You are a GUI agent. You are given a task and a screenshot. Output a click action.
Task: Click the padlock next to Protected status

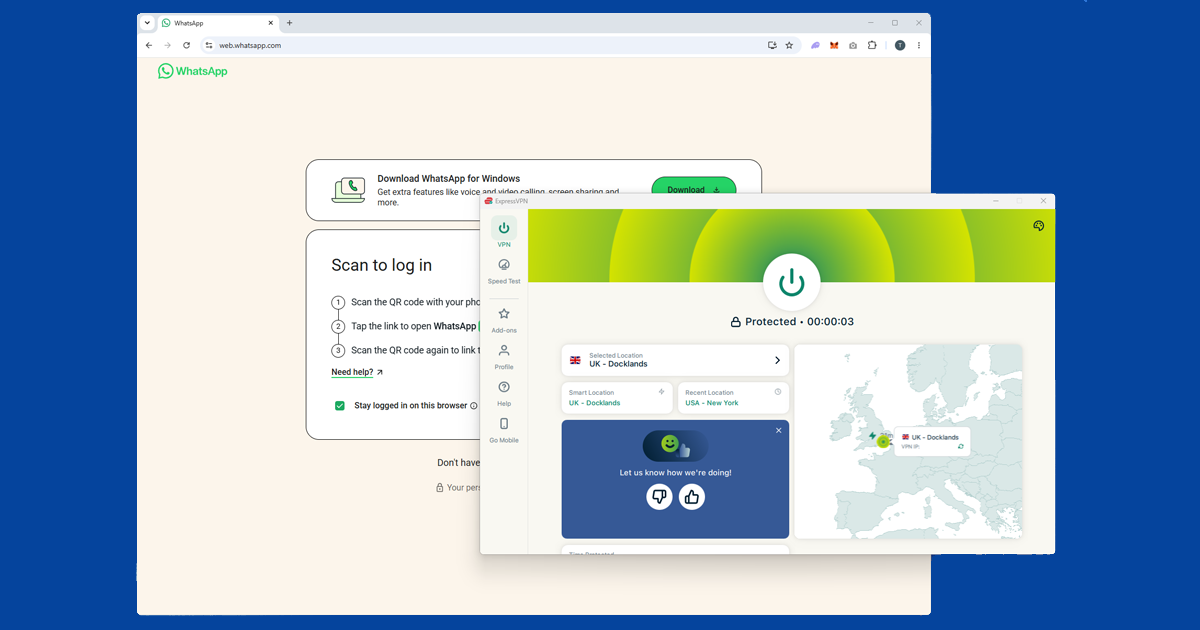[736, 322]
